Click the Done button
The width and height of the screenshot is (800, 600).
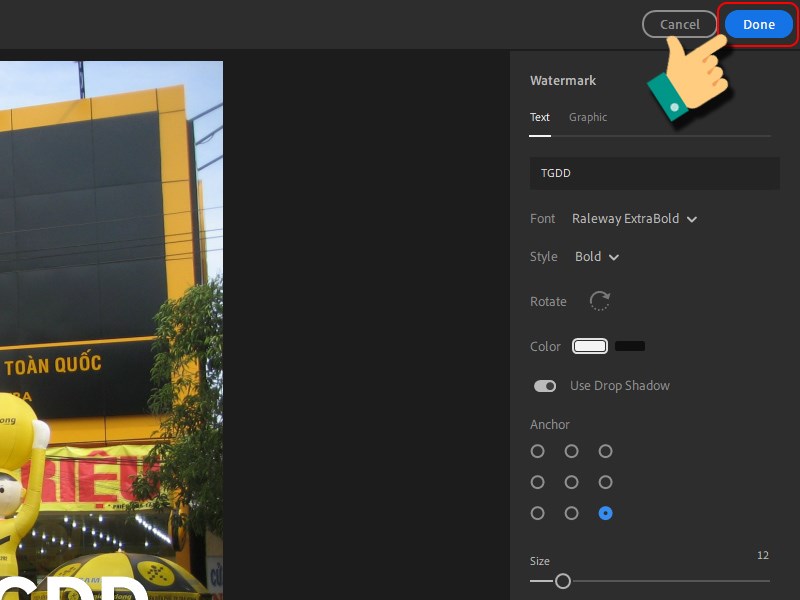pyautogui.click(x=758, y=24)
